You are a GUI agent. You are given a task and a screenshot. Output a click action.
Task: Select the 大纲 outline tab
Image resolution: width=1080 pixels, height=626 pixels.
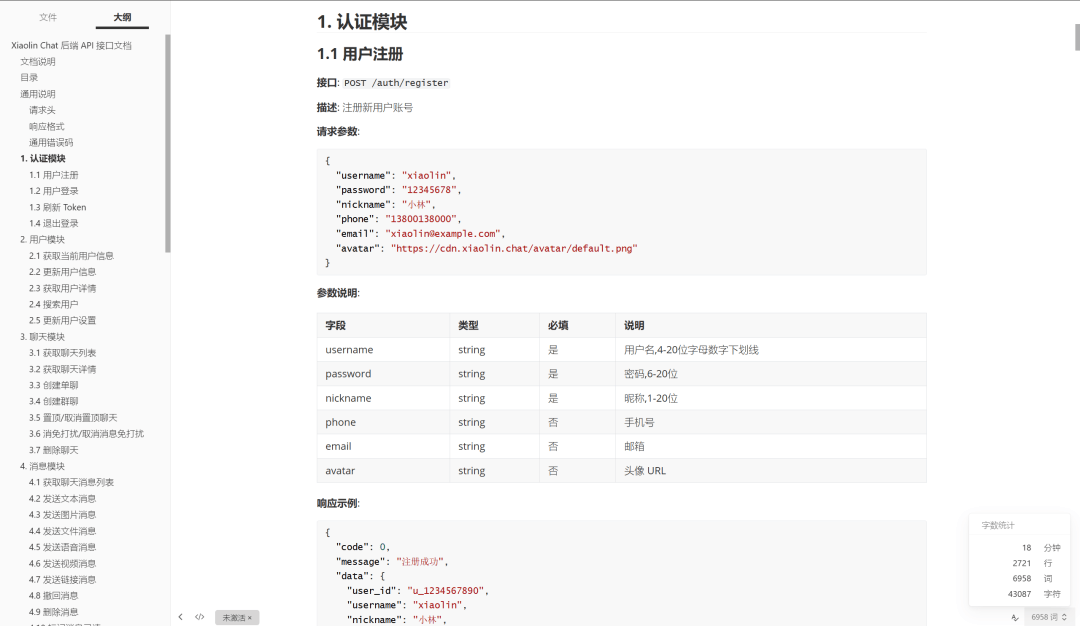click(x=122, y=17)
